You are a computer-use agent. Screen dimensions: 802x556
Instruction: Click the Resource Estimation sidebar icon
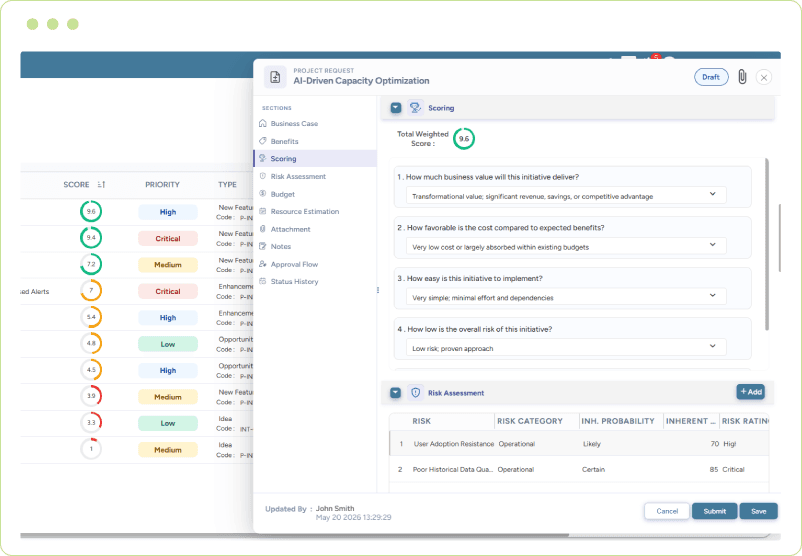click(x=263, y=211)
